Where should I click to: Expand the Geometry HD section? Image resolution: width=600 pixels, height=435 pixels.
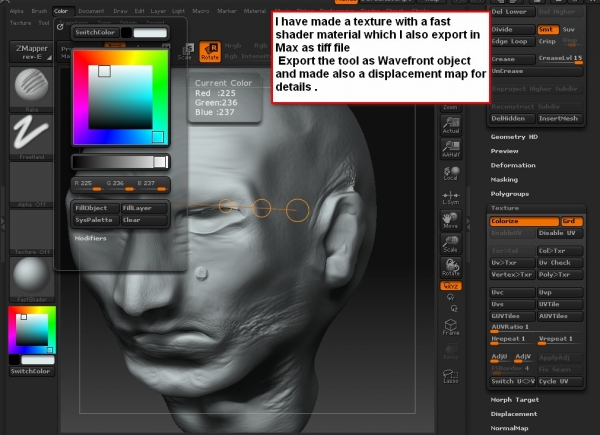514,137
